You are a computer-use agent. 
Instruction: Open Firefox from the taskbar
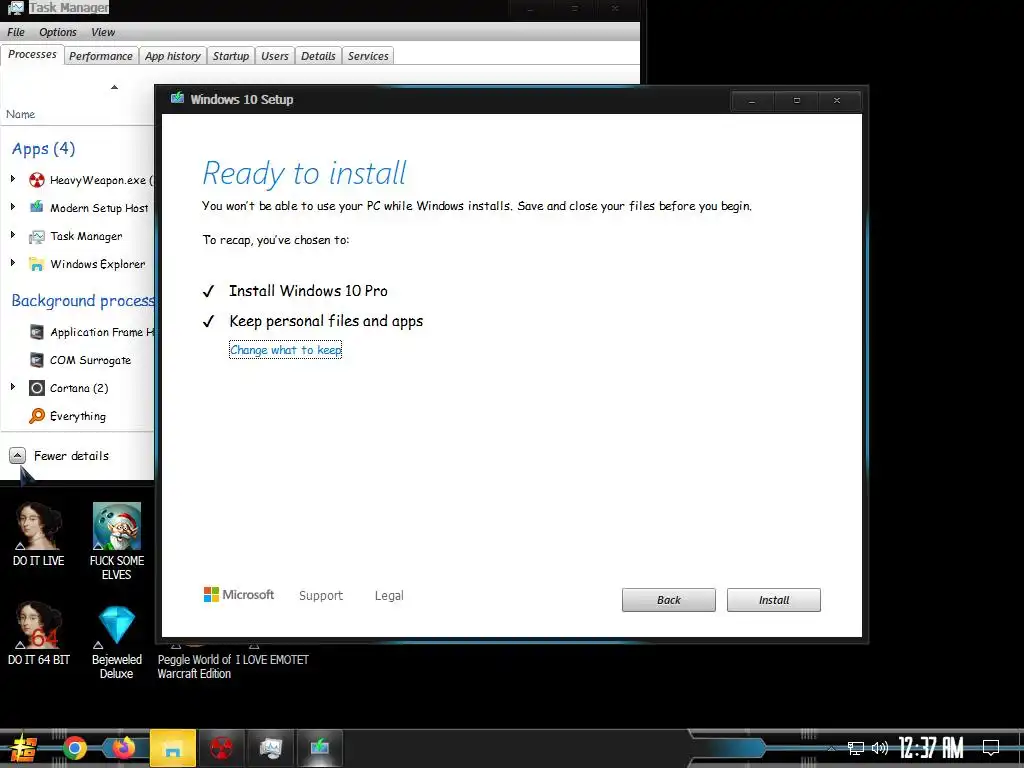pyautogui.click(x=123, y=748)
